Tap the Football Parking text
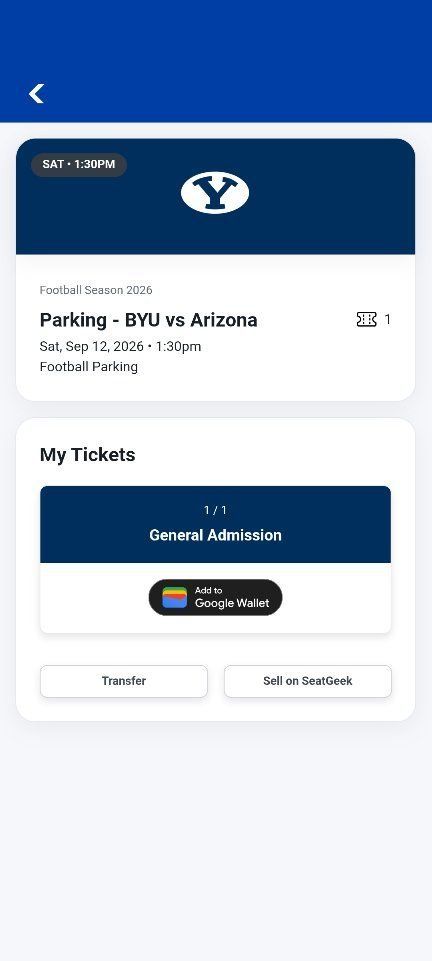432x961 pixels. 89,367
